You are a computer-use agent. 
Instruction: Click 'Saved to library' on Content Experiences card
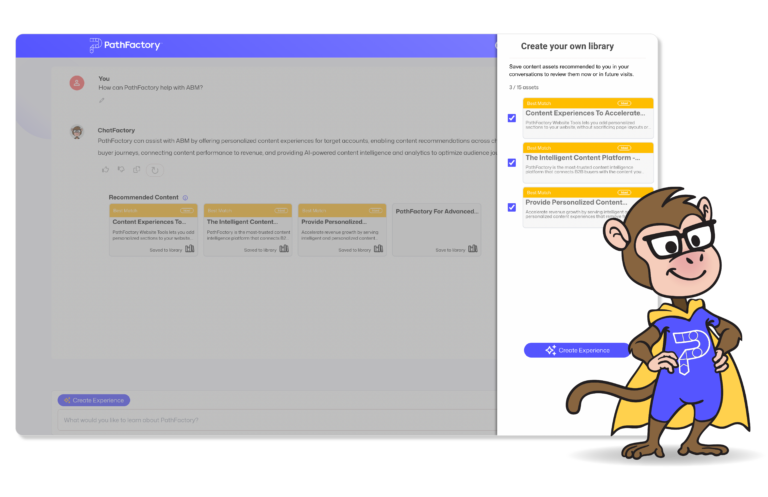[166, 250]
